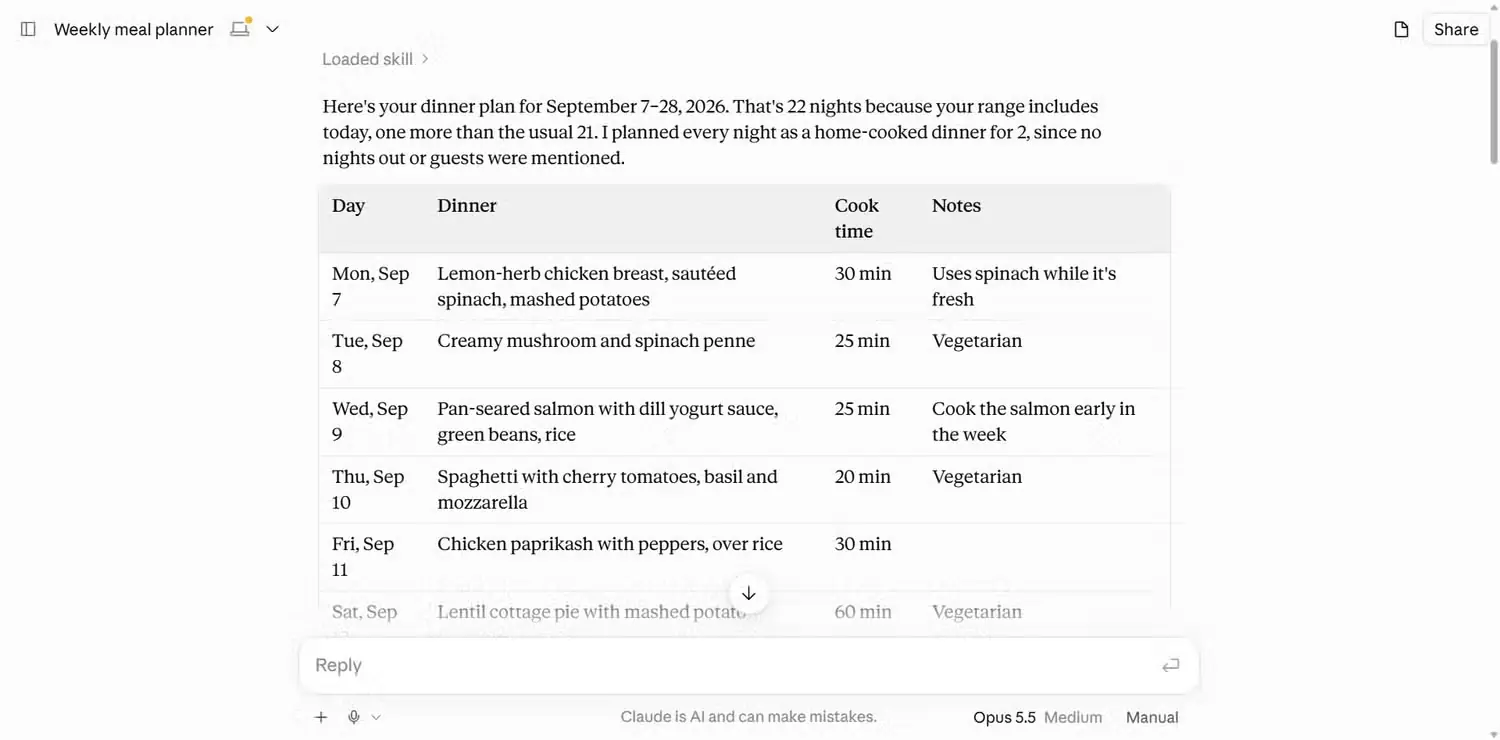The width and height of the screenshot is (1500, 740).
Task: Open the Opus 5.5 model selector
Action: coord(1004,717)
